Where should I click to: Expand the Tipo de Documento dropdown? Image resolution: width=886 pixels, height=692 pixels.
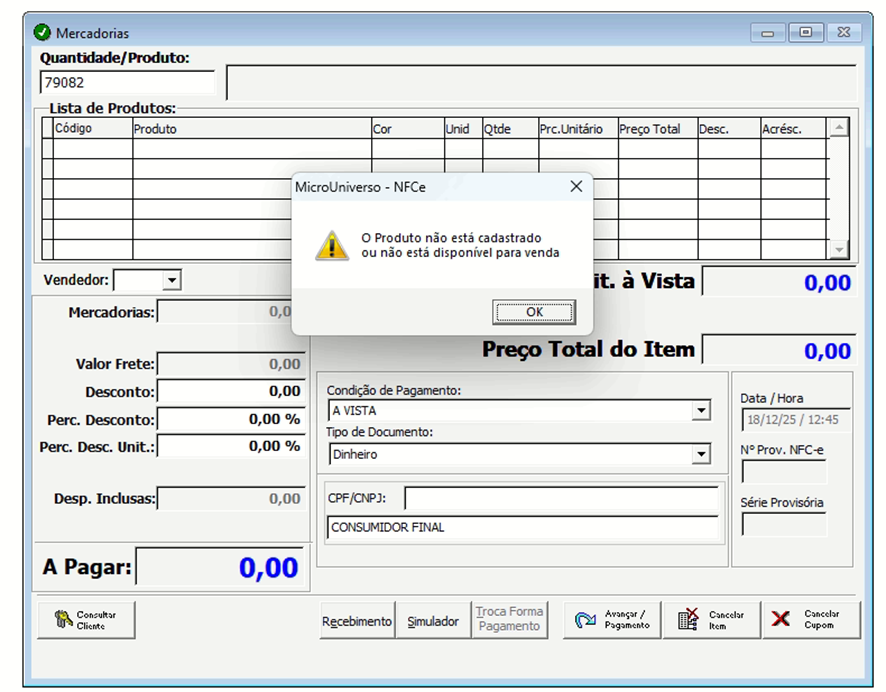pos(701,455)
